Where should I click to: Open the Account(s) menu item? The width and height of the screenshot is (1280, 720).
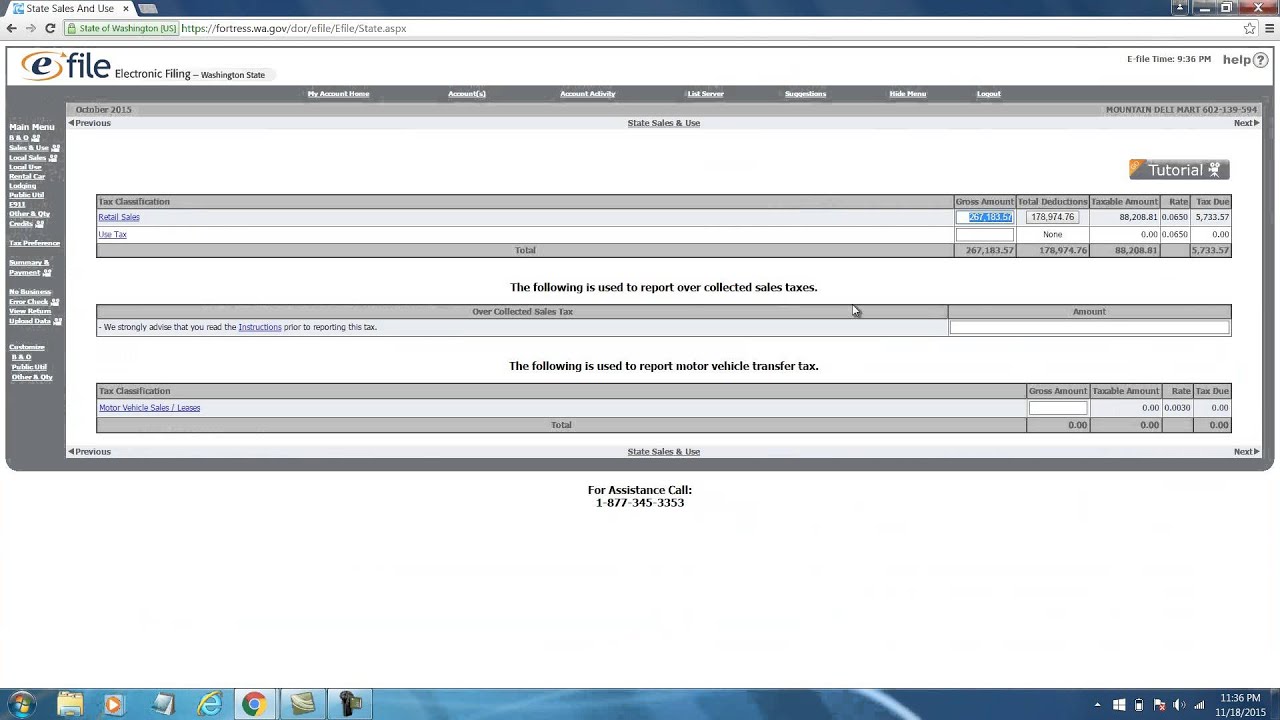click(467, 94)
